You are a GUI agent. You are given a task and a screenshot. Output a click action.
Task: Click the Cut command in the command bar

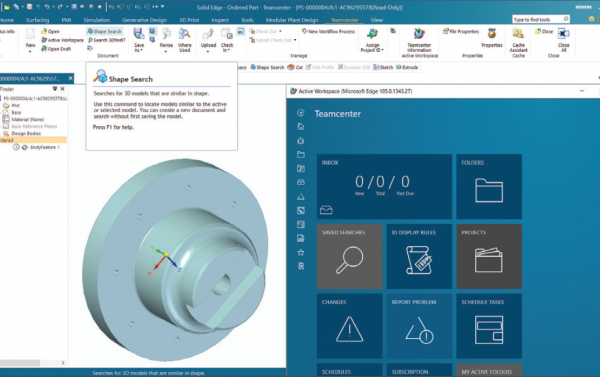tap(295, 67)
